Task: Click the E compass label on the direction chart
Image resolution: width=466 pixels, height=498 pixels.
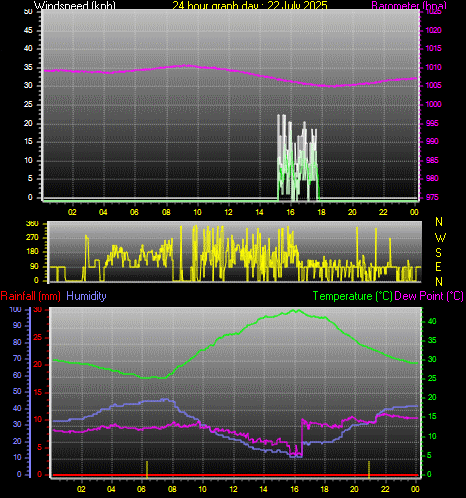Action: pyautogui.click(x=439, y=267)
